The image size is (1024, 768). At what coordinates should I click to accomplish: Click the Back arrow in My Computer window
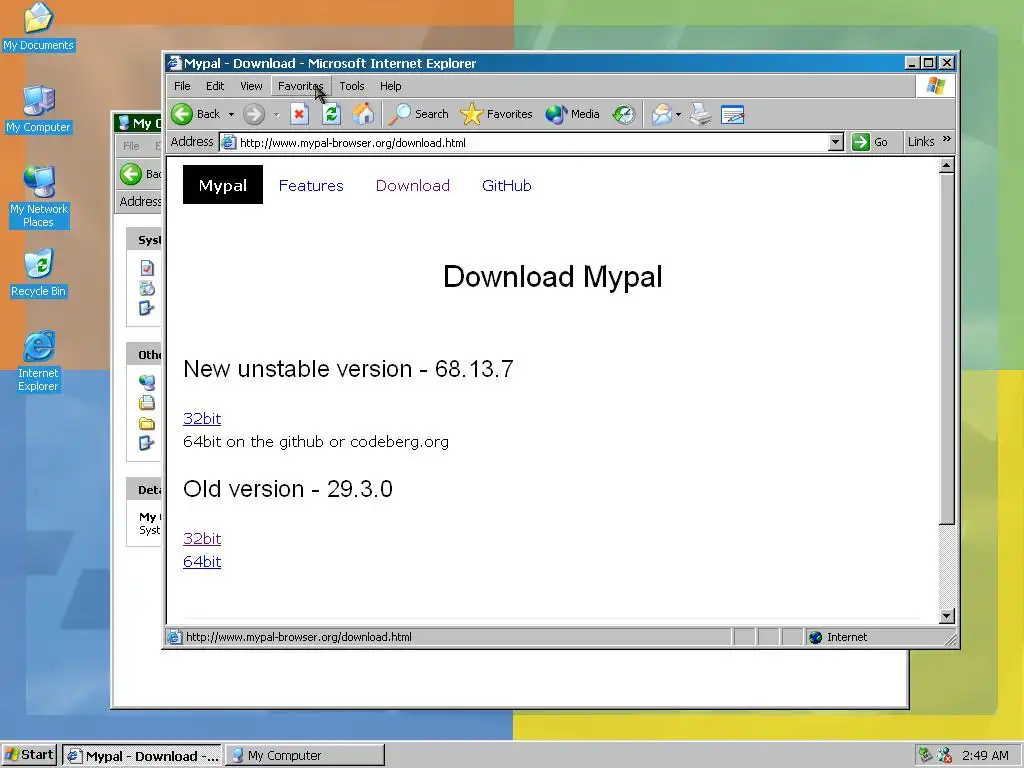coord(131,174)
